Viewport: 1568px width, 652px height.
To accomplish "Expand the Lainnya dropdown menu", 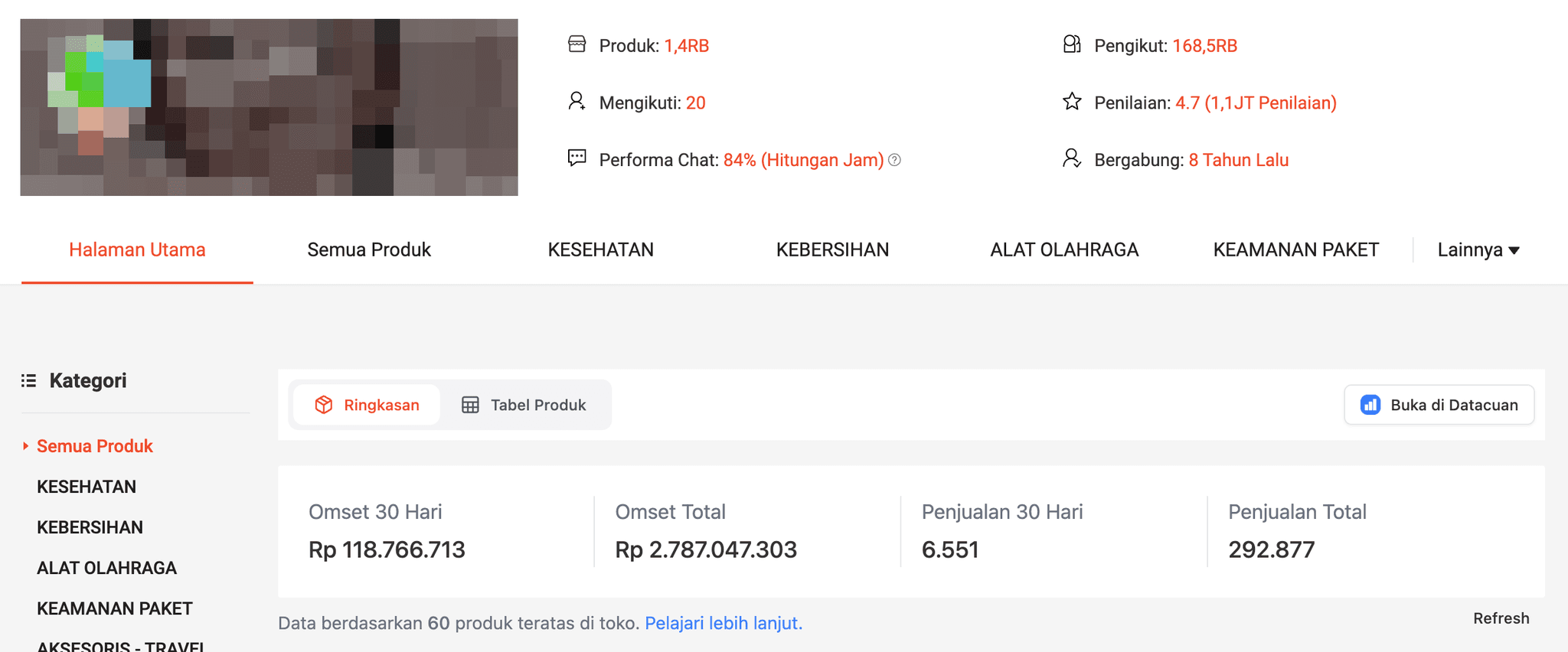I will 1478,250.
